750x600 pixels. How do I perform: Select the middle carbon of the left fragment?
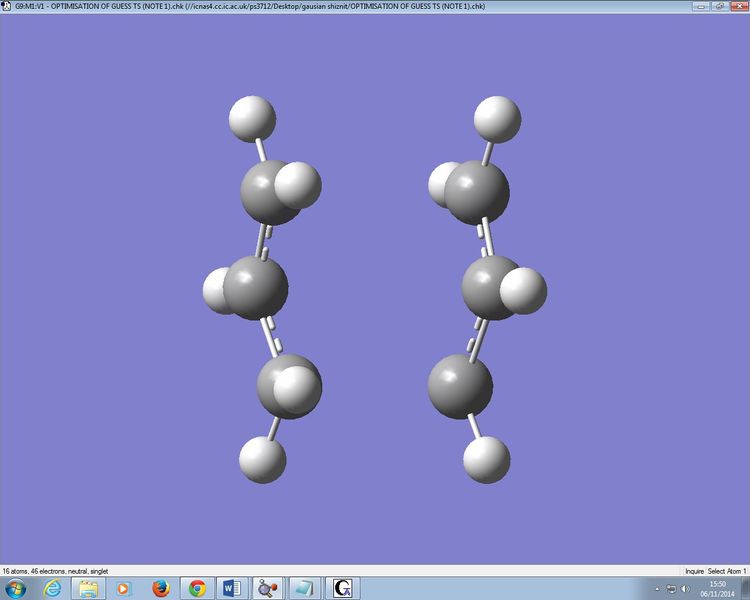pos(255,288)
